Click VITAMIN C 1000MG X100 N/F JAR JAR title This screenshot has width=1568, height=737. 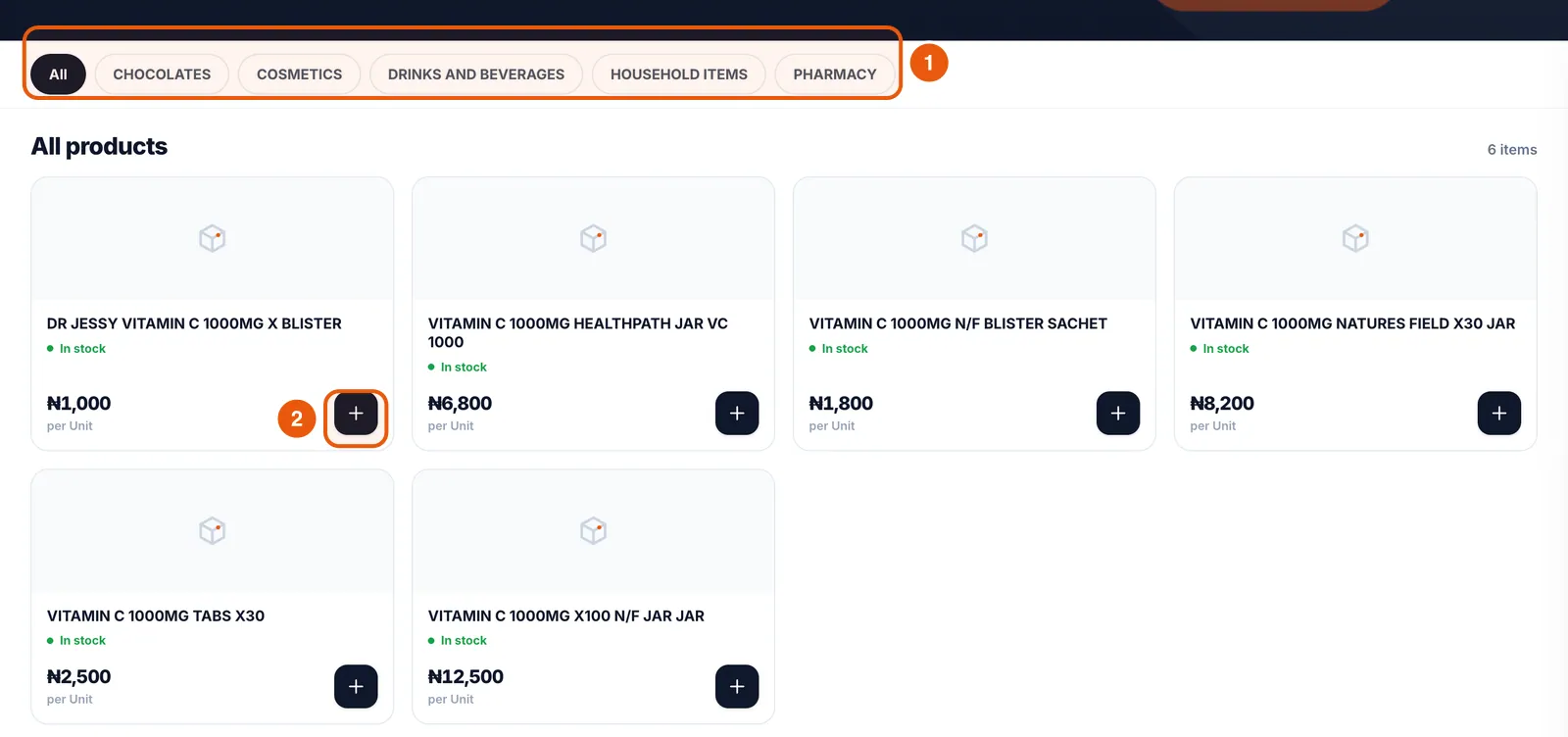566,616
